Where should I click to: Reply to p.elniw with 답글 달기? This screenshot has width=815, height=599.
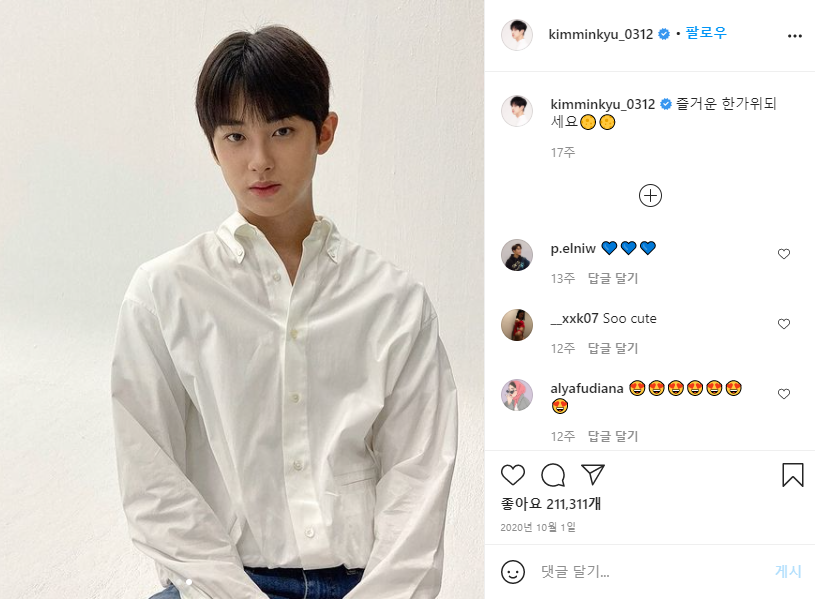(613, 278)
